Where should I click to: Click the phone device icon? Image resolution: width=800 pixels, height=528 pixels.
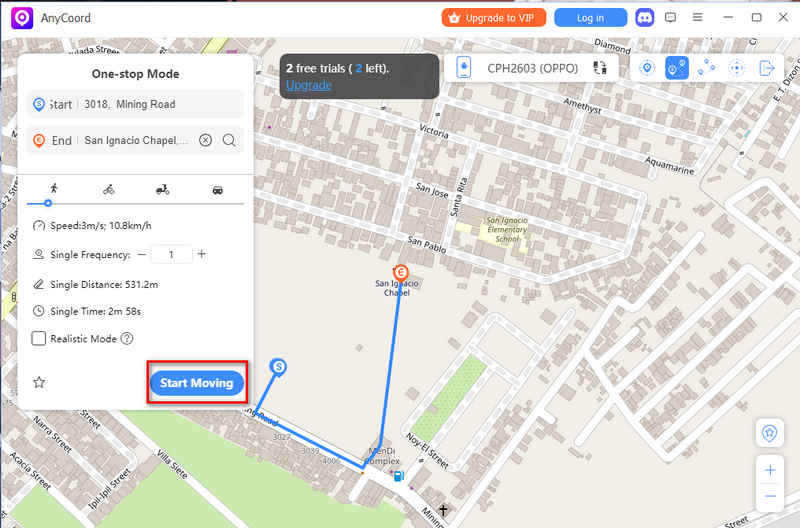pyautogui.click(x=463, y=68)
